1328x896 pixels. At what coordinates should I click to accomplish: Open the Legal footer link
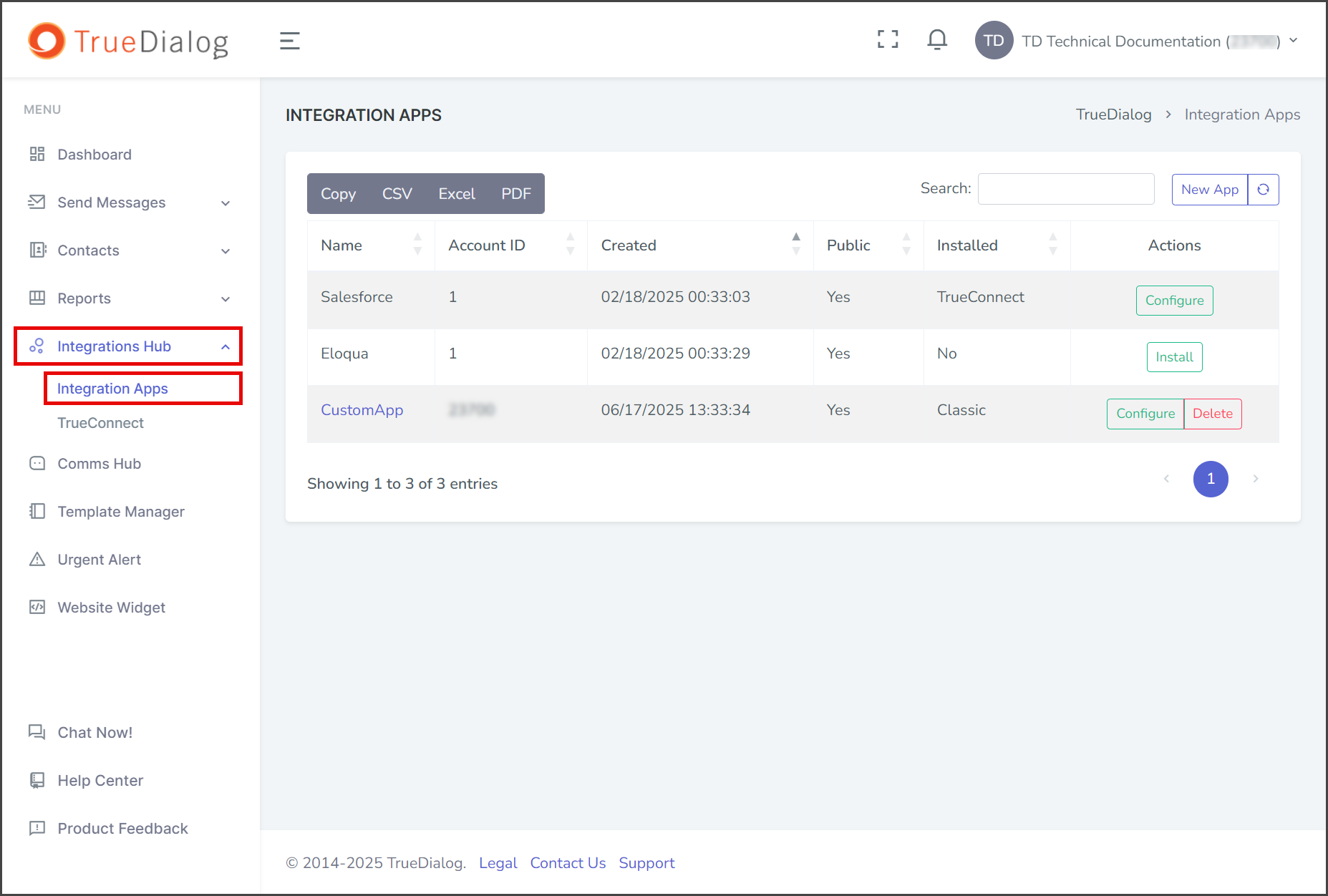498,863
